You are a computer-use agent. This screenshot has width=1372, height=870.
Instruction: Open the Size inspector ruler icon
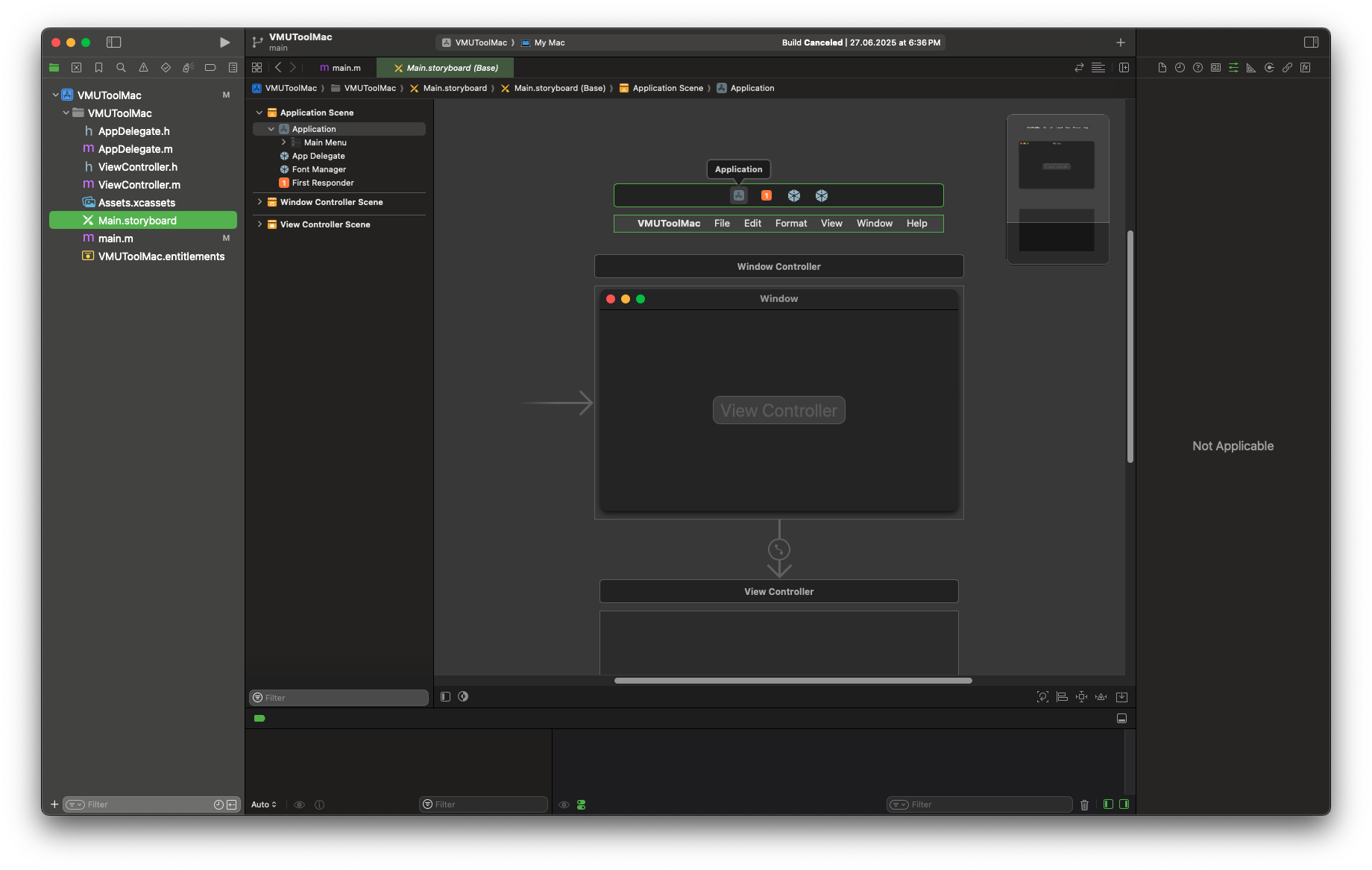pos(1251,68)
